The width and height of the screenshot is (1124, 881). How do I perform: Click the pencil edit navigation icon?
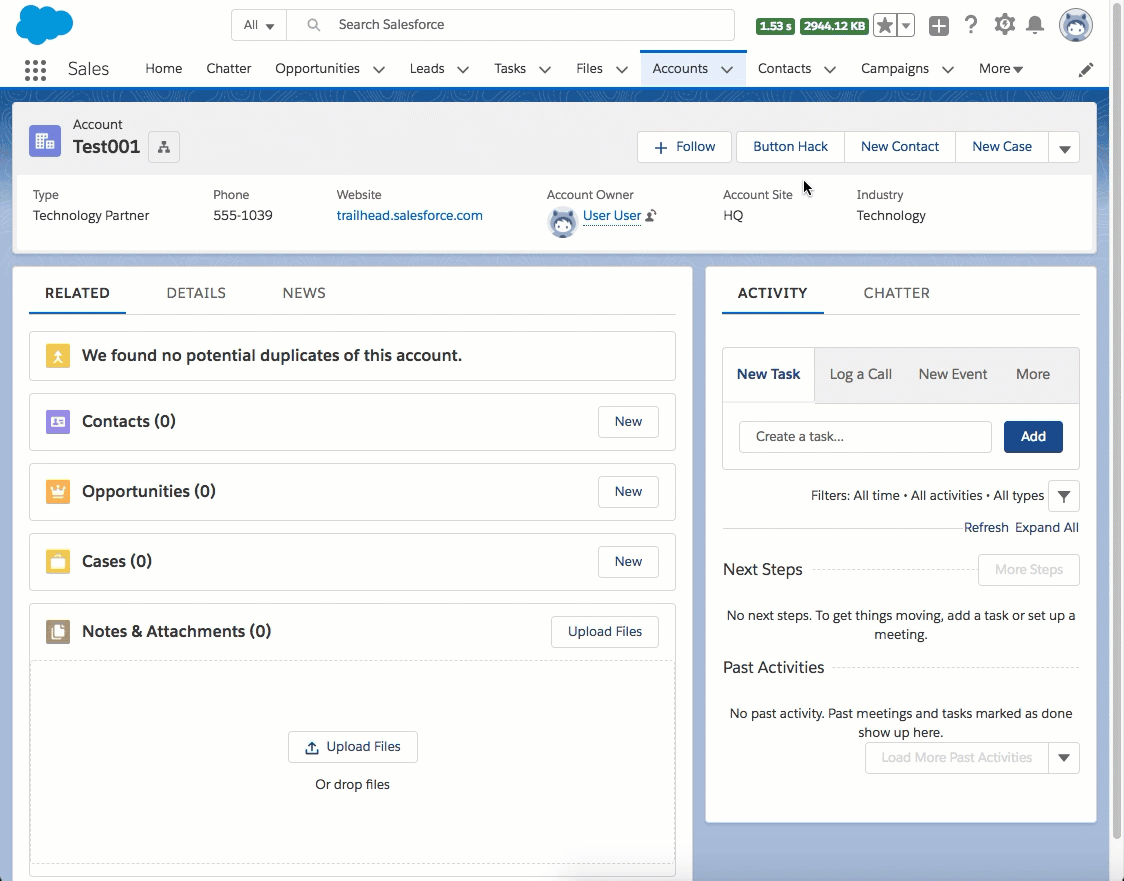pos(1086,70)
